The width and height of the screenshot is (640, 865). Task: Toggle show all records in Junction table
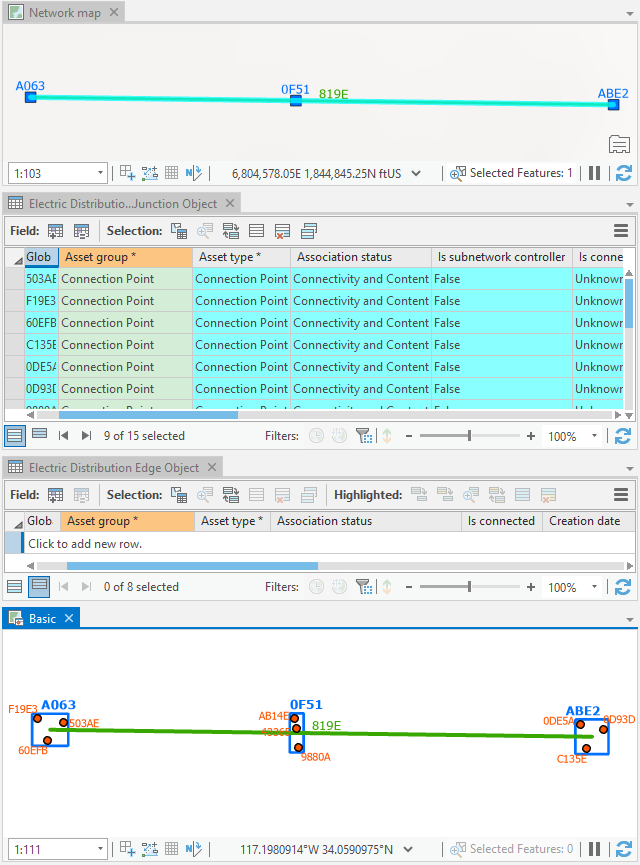(x=15, y=435)
